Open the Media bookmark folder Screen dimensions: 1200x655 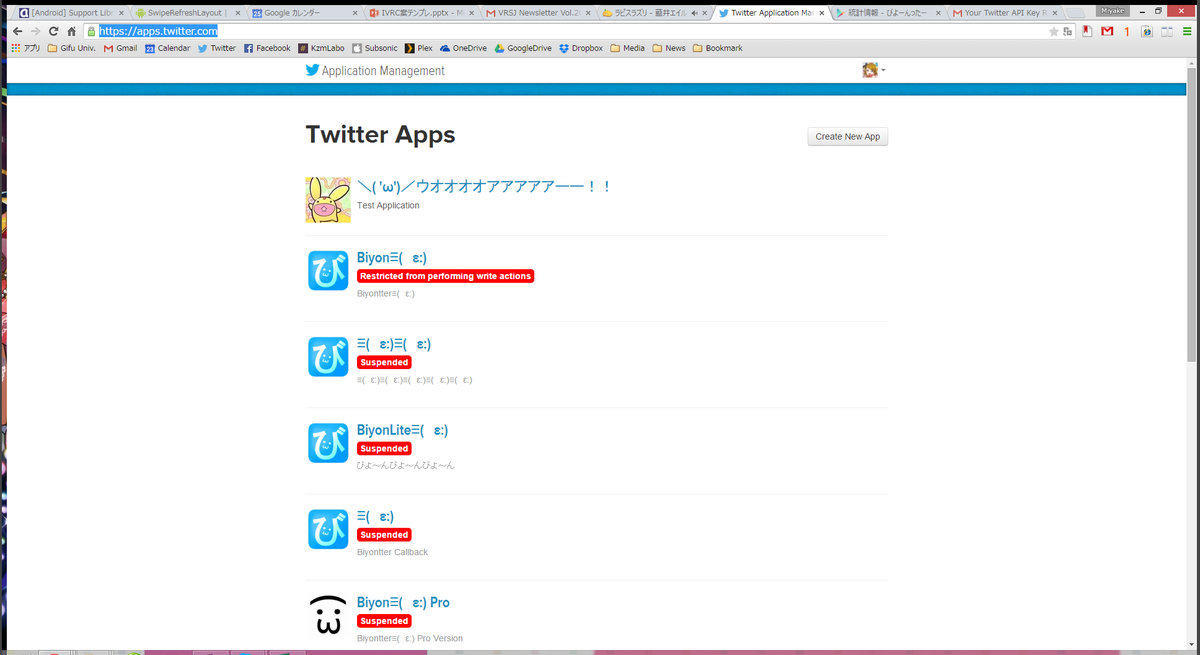(627, 48)
